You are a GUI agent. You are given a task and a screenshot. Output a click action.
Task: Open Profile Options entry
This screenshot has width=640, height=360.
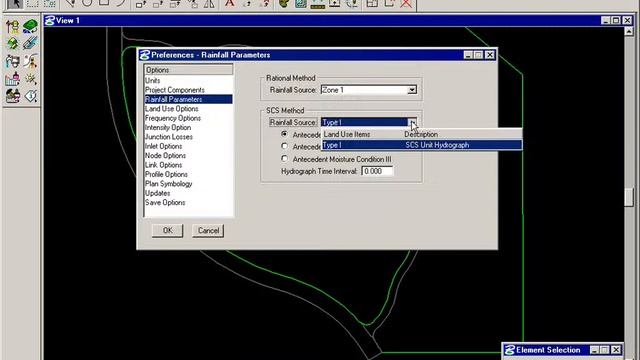[167, 174]
